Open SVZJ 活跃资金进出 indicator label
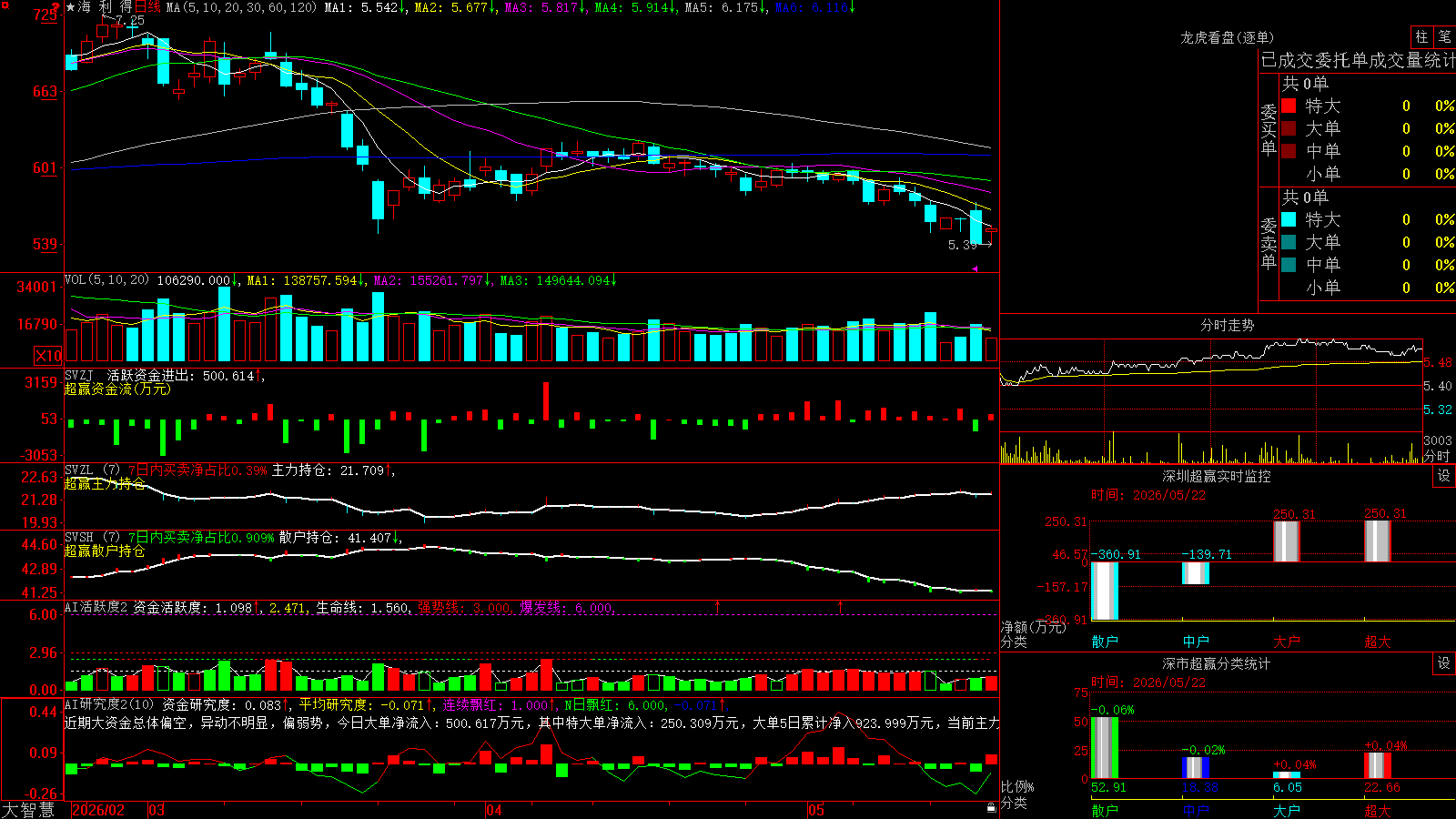Screen dimensions: 1456x819 pos(132,376)
